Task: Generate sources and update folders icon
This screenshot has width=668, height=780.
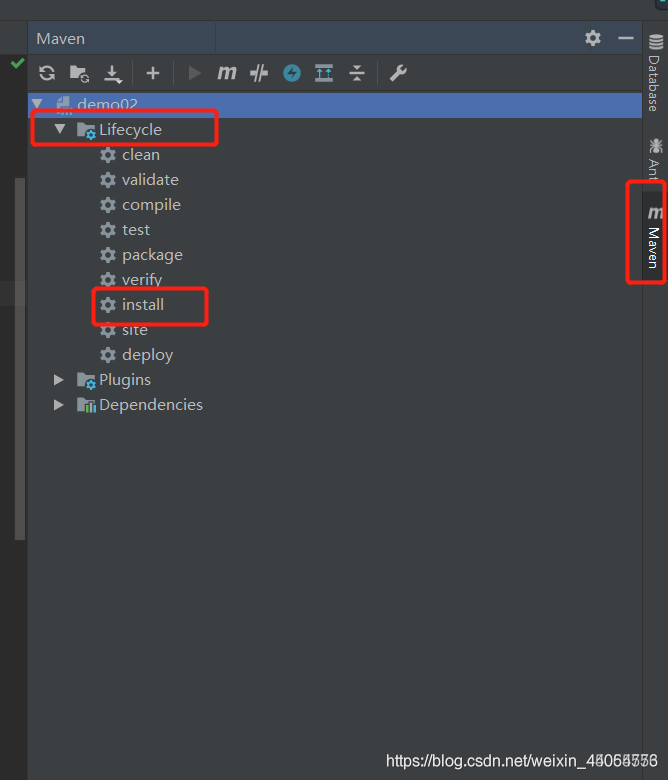Action: click(79, 74)
